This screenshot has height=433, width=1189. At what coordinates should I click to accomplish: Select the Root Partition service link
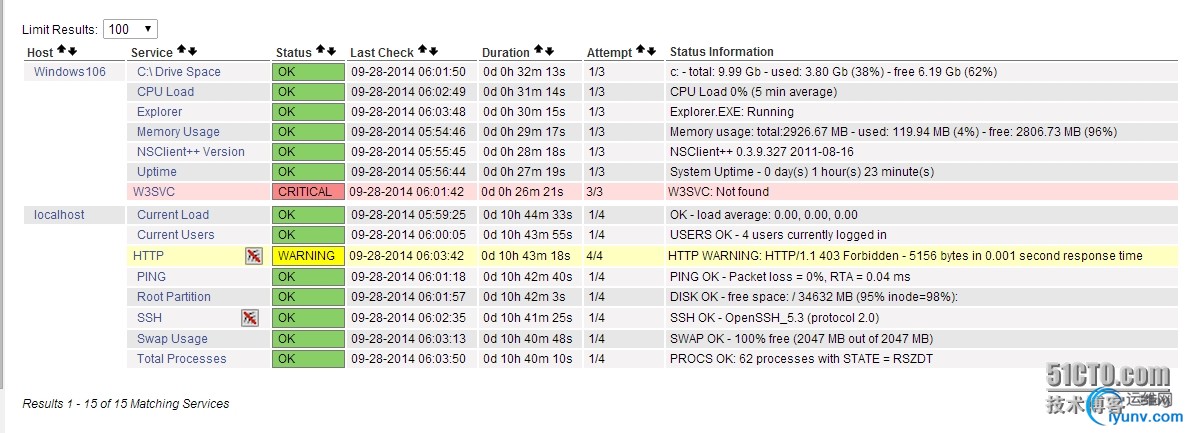click(x=174, y=297)
